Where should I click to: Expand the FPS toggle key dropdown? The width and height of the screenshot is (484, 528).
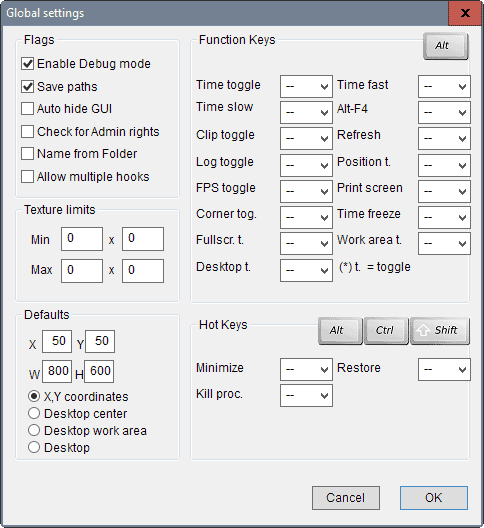pos(306,191)
